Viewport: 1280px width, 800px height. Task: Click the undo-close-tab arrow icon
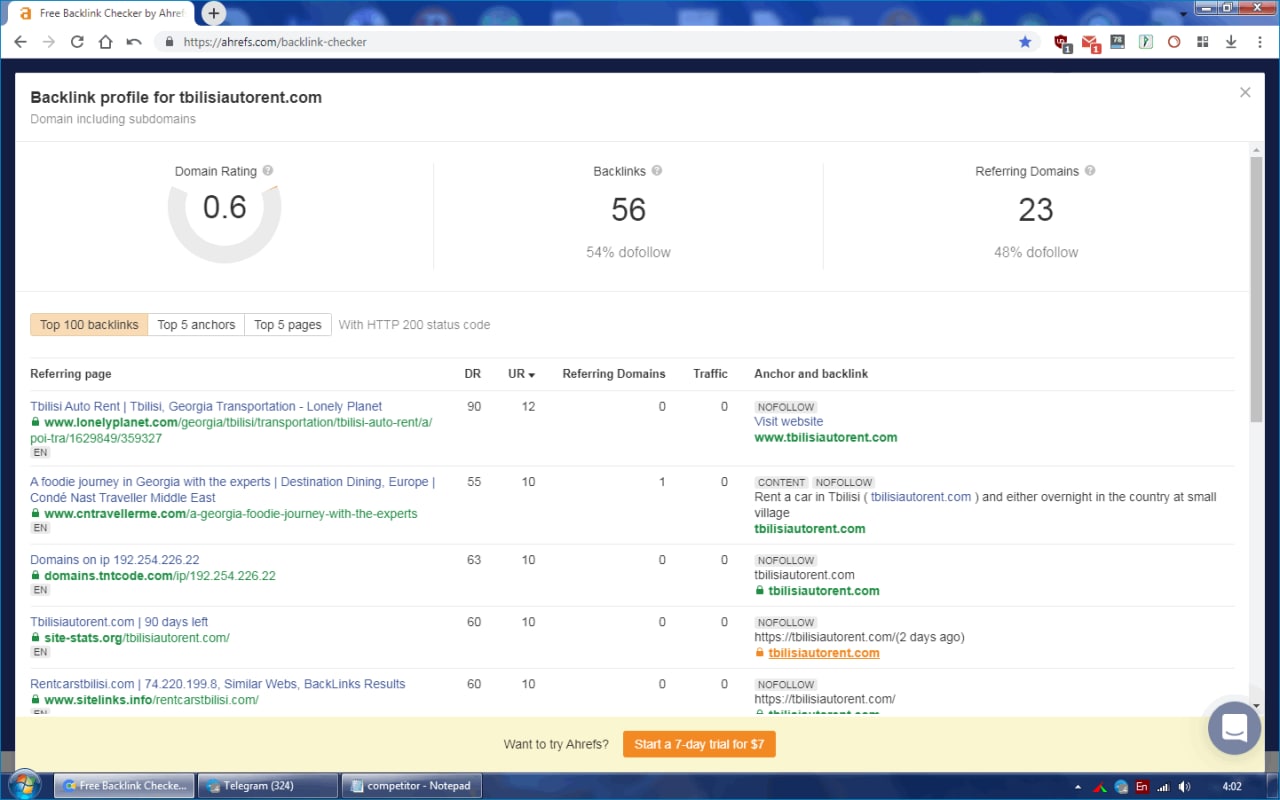[133, 42]
